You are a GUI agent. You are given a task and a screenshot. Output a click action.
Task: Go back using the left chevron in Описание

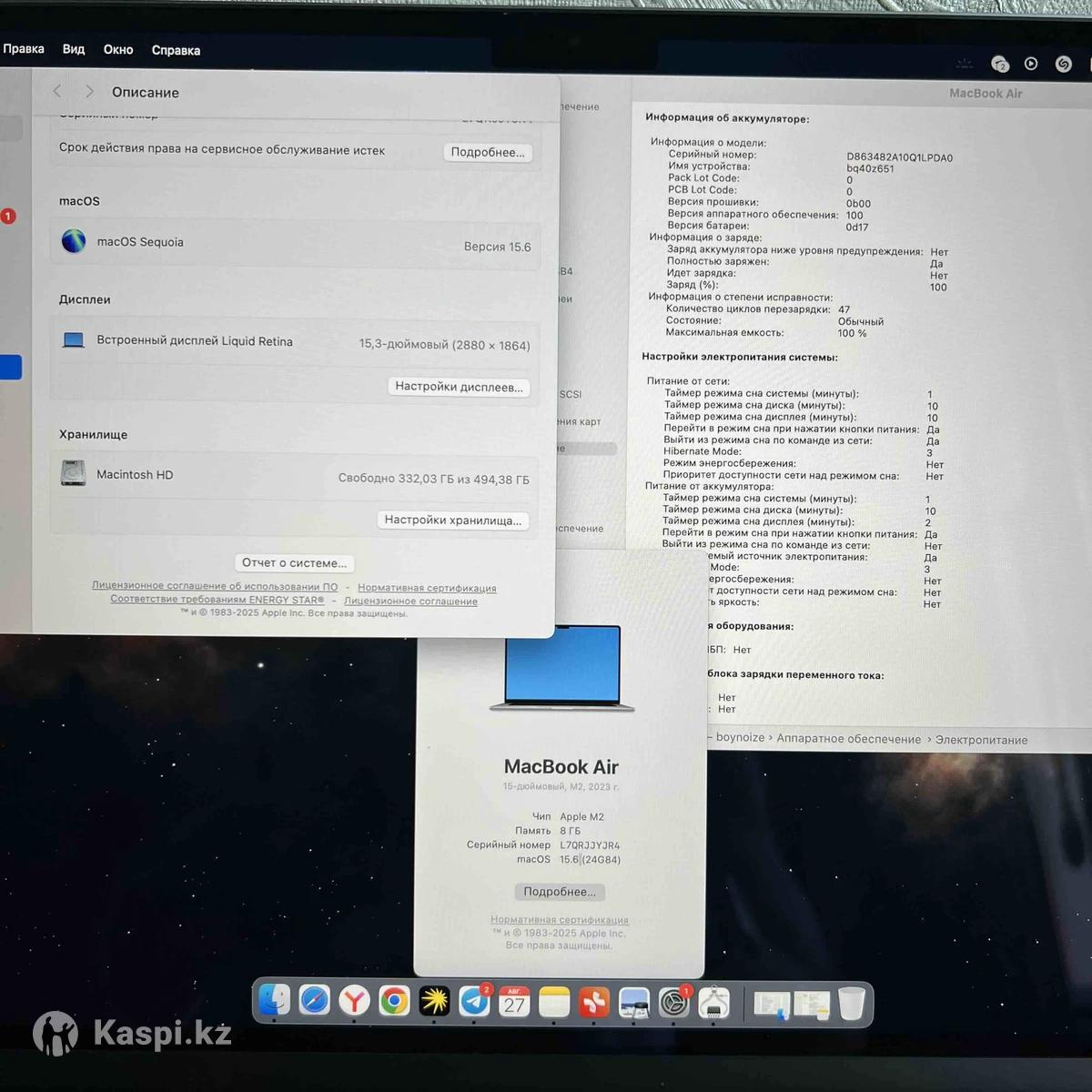pos(57,91)
